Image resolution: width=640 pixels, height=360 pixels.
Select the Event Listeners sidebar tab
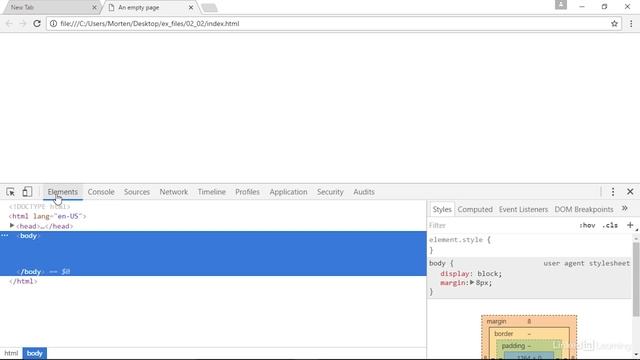pyautogui.click(x=523, y=209)
